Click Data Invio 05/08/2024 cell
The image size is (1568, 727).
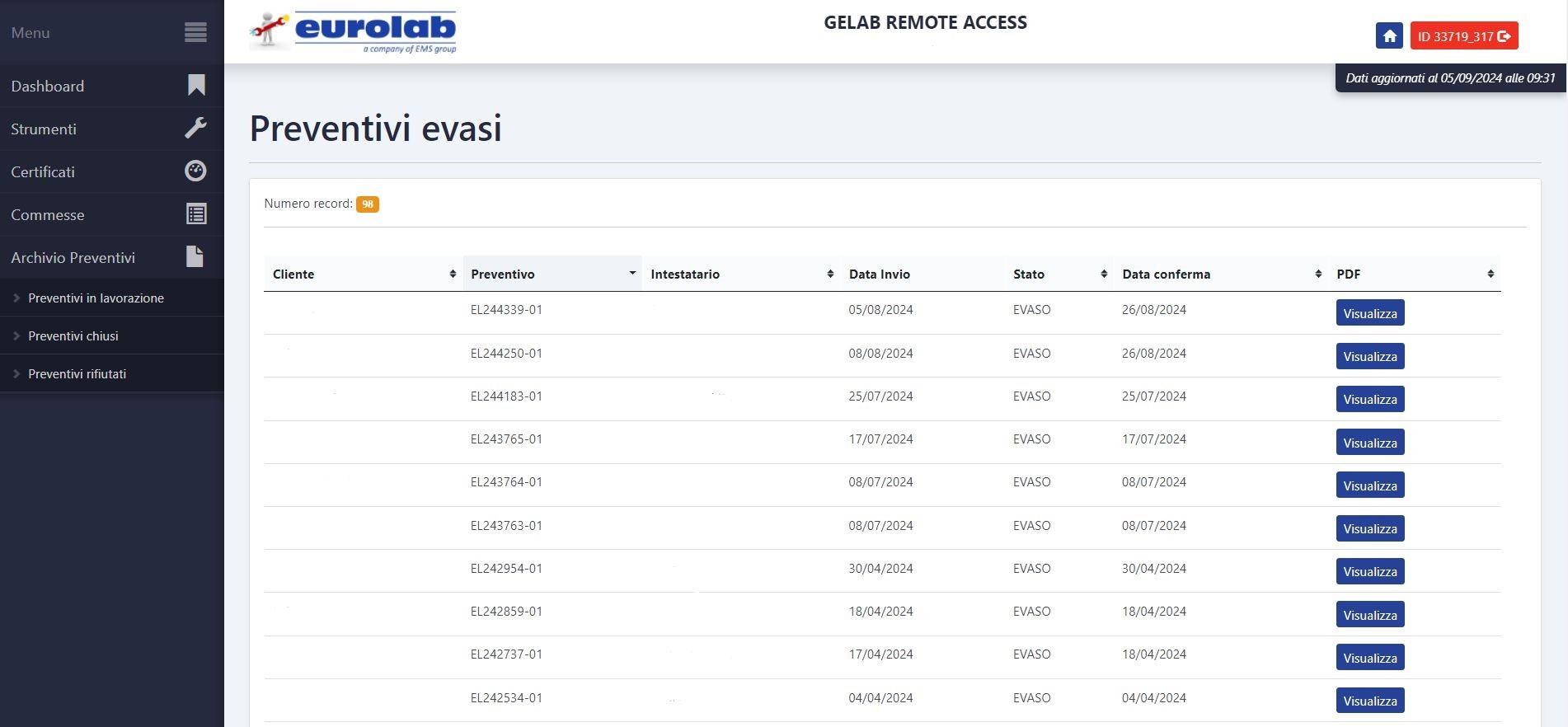(880, 310)
